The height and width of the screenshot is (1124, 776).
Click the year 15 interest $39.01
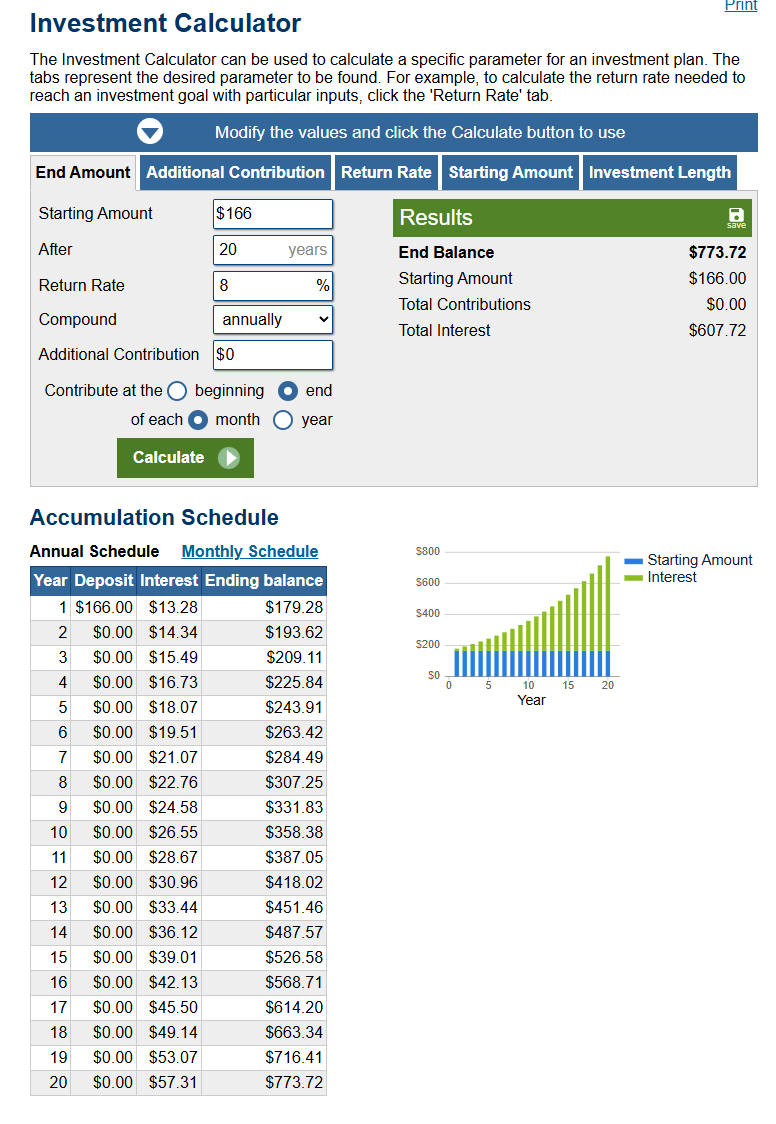173,958
